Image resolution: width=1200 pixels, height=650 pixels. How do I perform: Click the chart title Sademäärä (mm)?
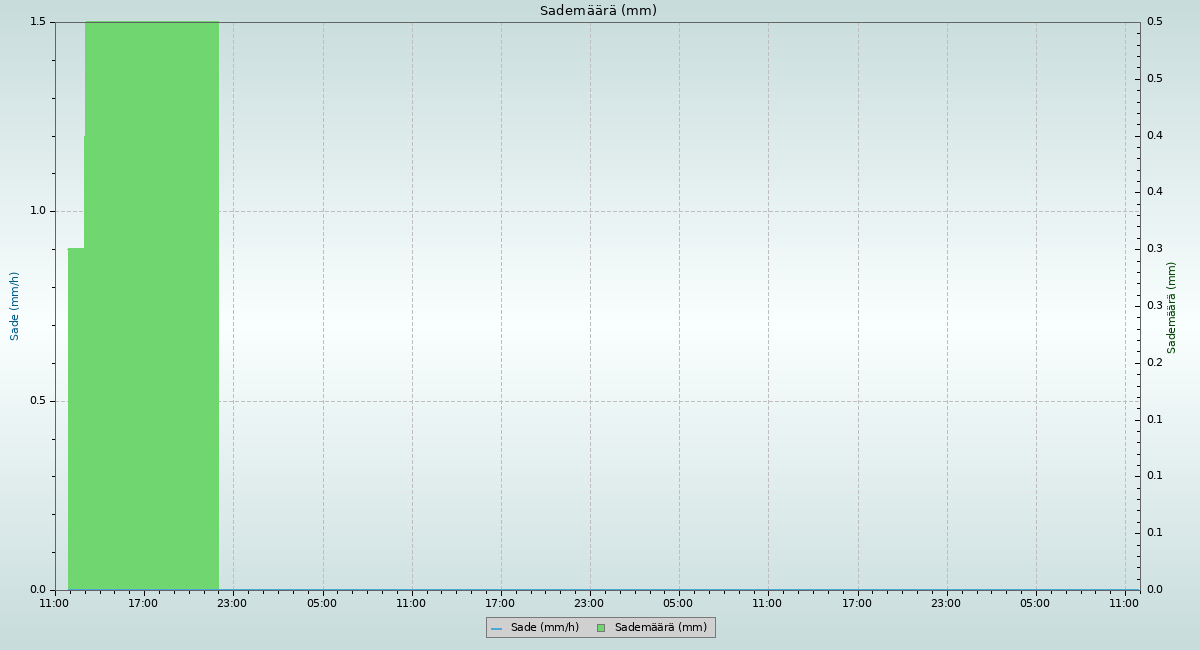coord(598,11)
